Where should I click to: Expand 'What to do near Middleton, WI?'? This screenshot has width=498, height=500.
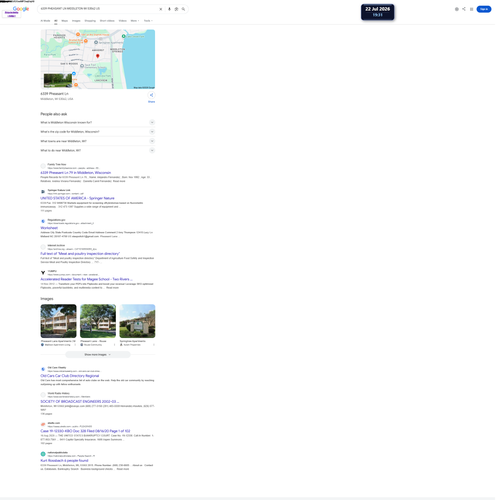click(x=98, y=150)
